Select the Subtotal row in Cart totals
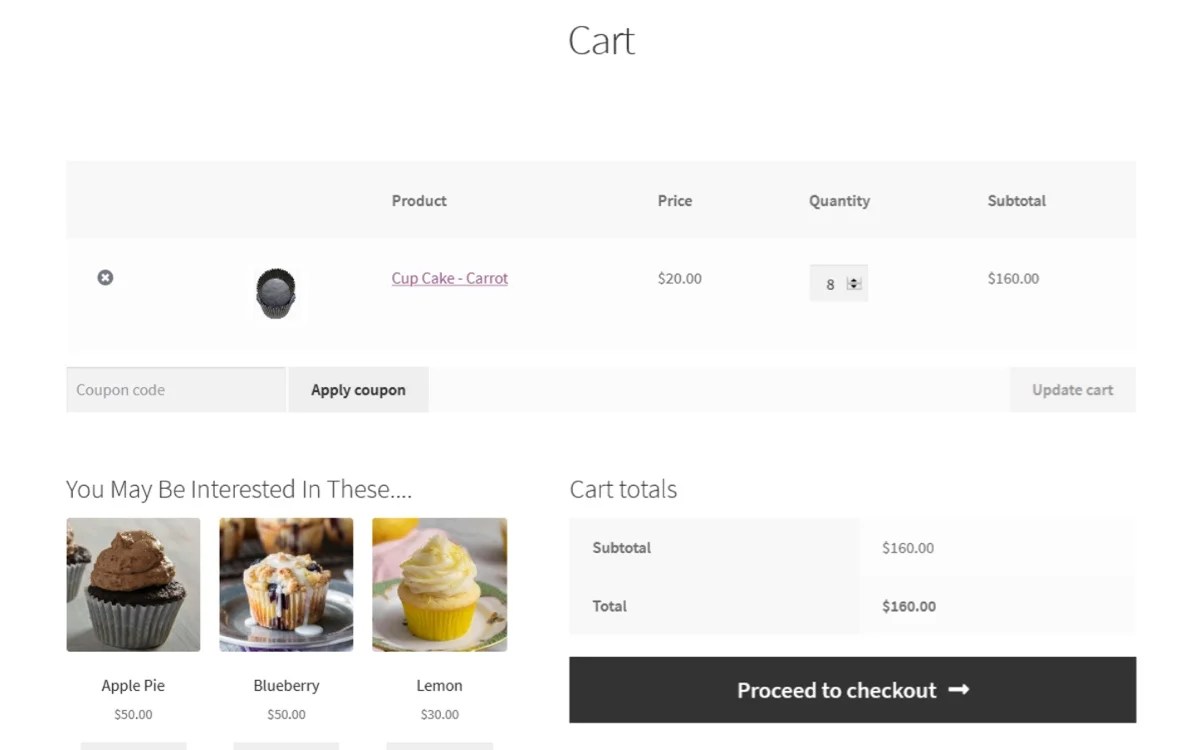This screenshot has height=750, width=1200. coord(621,547)
